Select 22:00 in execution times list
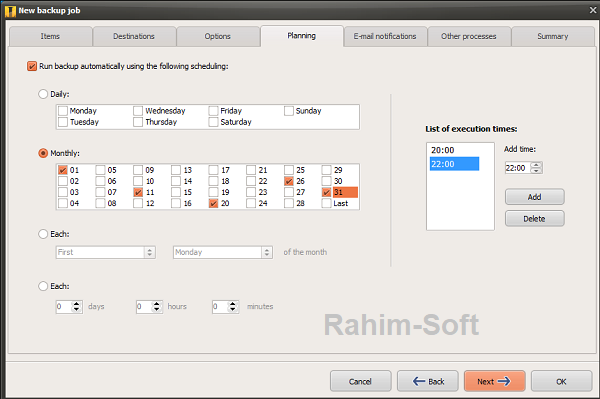The height and width of the screenshot is (399, 600). click(x=454, y=164)
